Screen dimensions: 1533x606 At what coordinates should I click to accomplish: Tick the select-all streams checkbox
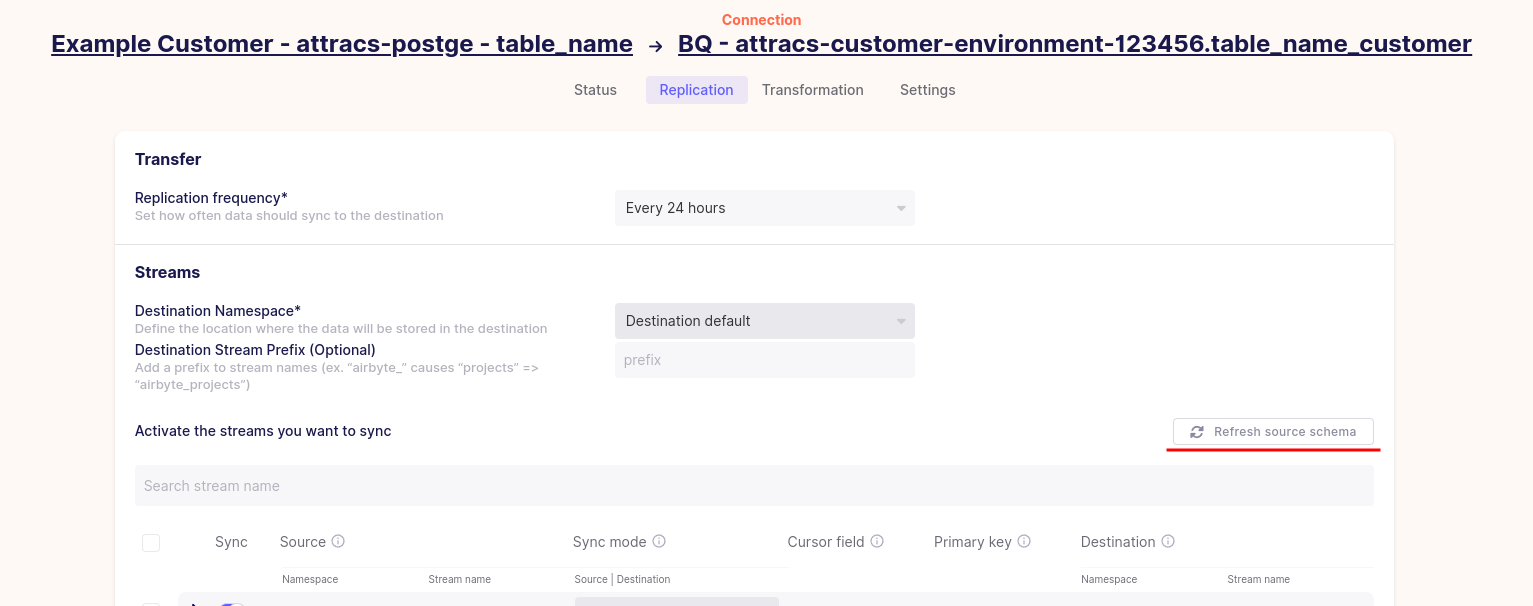pyautogui.click(x=151, y=543)
